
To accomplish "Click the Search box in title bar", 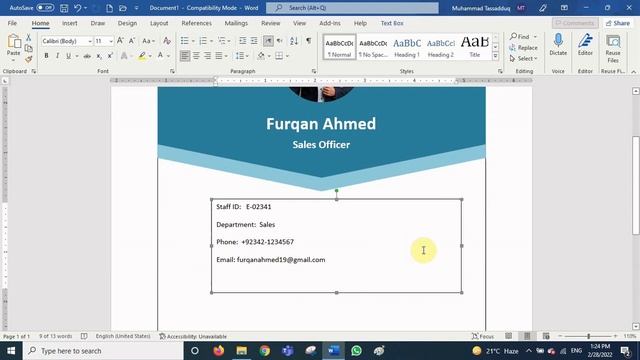I will [353, 8].
